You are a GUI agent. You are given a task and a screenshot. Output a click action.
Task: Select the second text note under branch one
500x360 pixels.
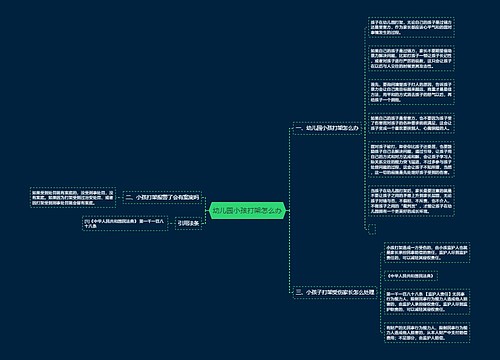(411, 58)
